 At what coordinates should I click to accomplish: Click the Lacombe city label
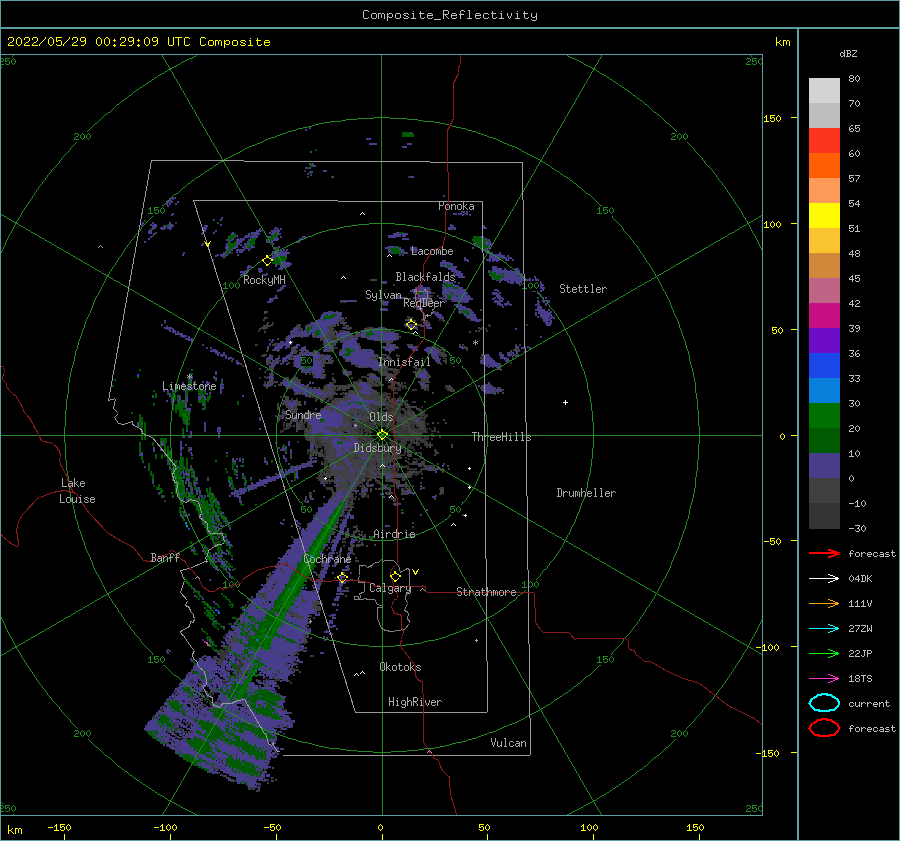tap(432, 251)
